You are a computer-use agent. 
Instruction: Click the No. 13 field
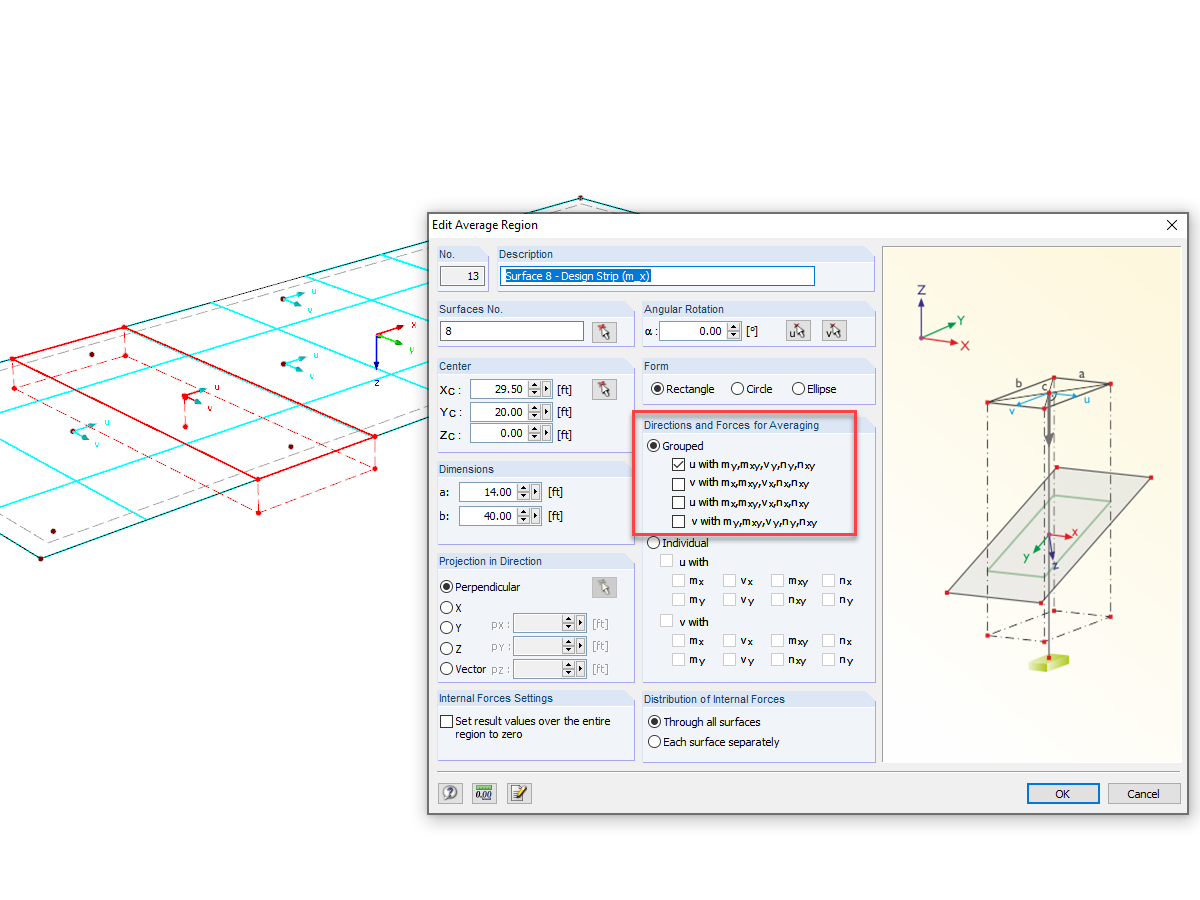pos(463,276)
